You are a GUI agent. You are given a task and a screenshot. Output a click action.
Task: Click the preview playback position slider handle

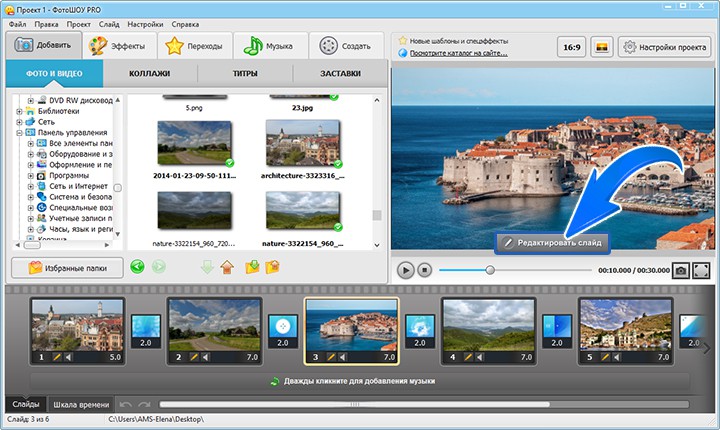(490, 270)
